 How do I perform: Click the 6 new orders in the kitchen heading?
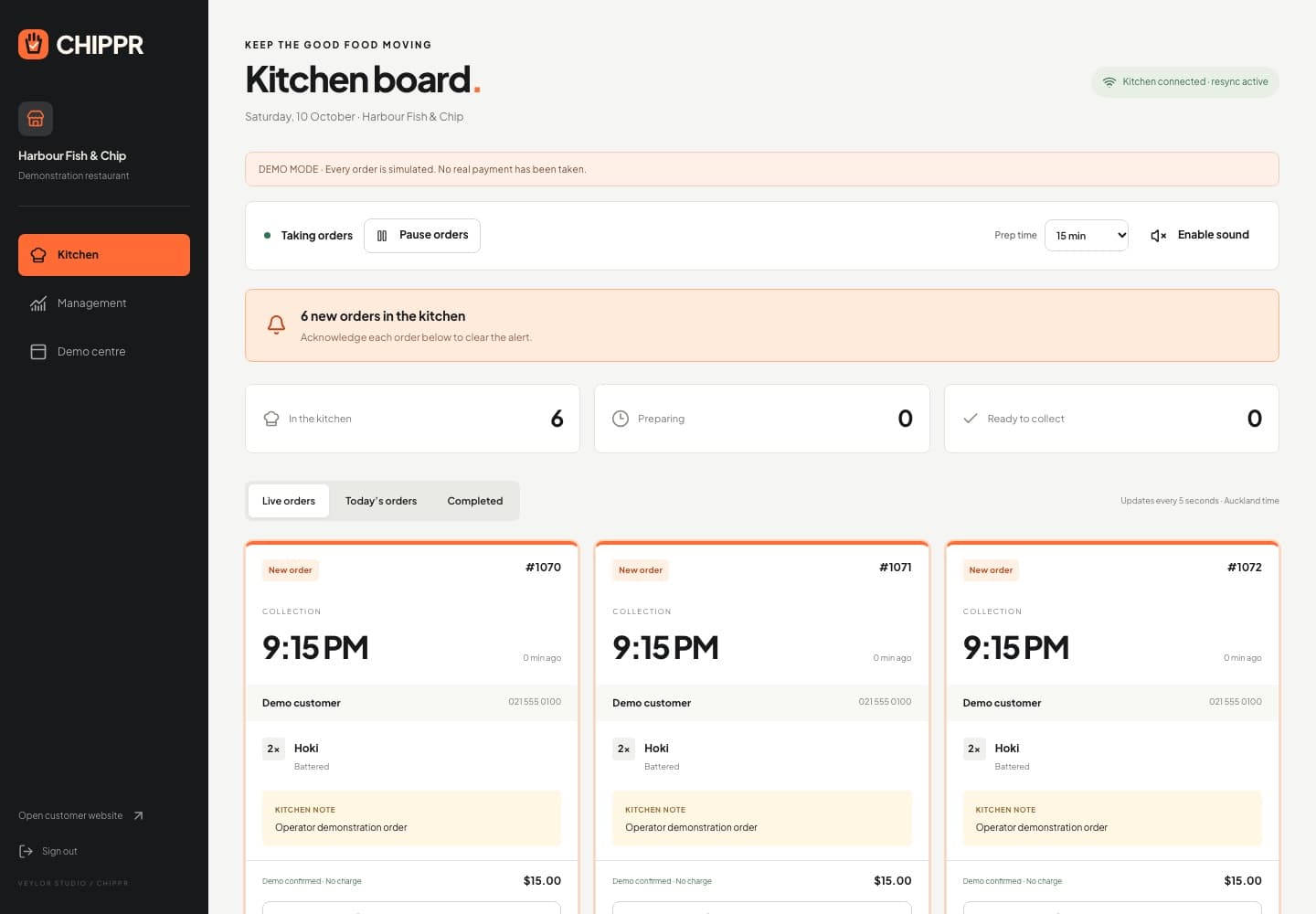point(383,316)
